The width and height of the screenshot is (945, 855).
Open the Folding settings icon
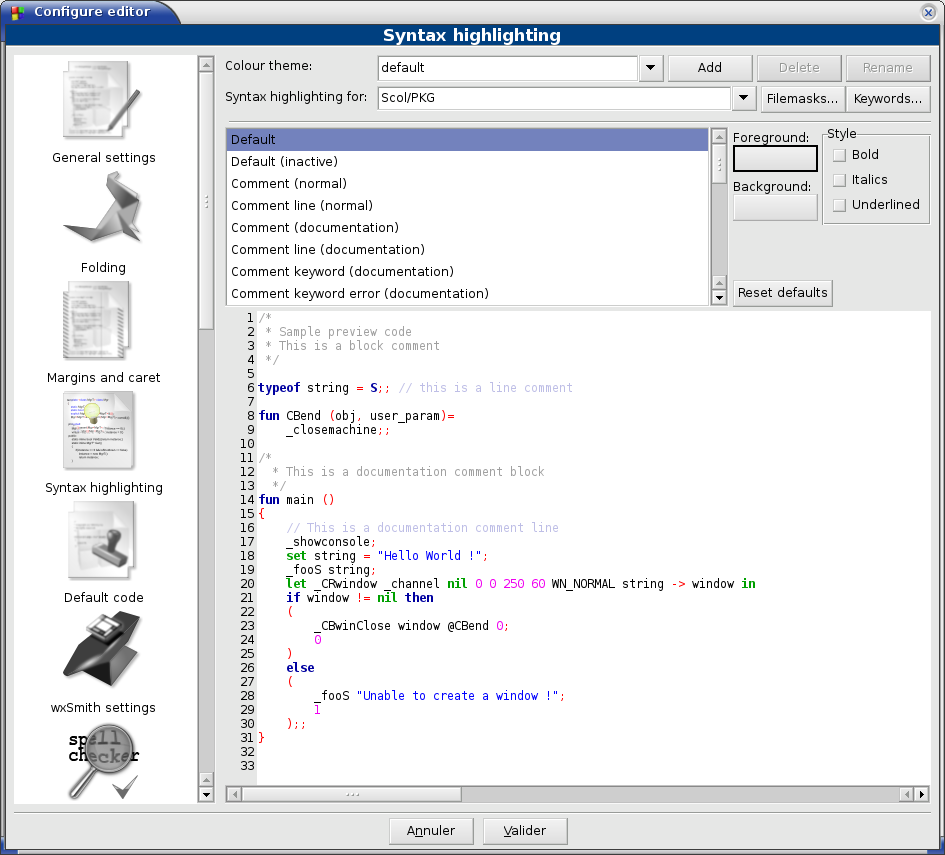coord(102,208)
